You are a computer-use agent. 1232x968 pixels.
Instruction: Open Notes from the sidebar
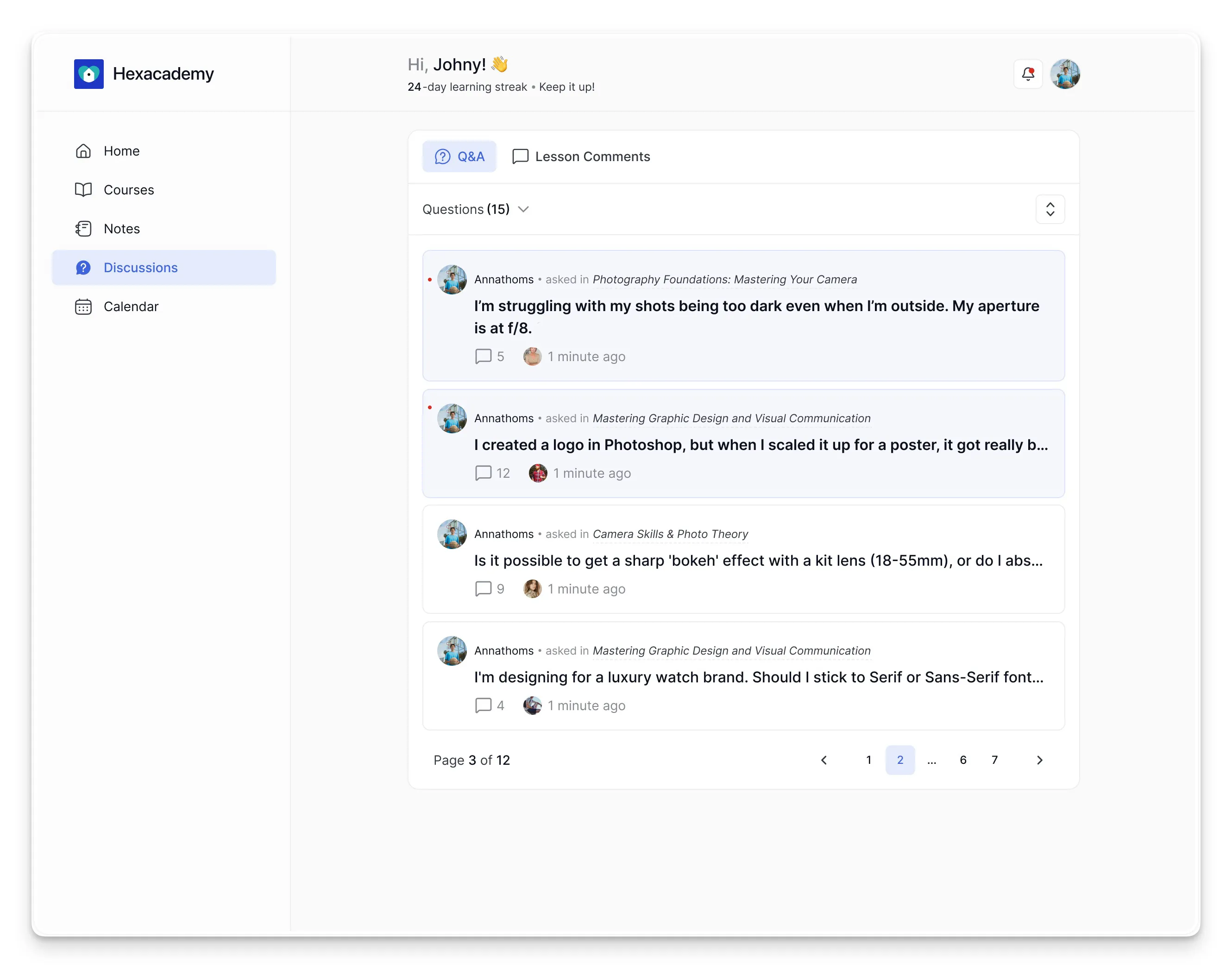coord(164,229)
